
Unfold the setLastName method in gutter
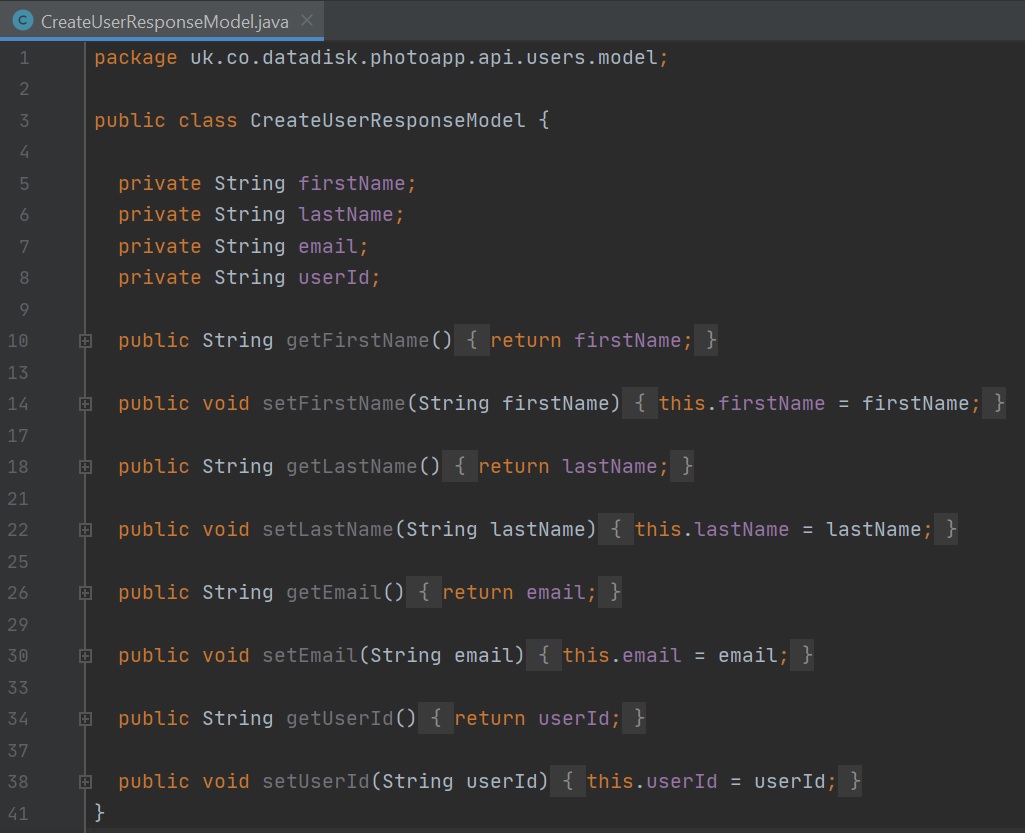tap(86, 530)
